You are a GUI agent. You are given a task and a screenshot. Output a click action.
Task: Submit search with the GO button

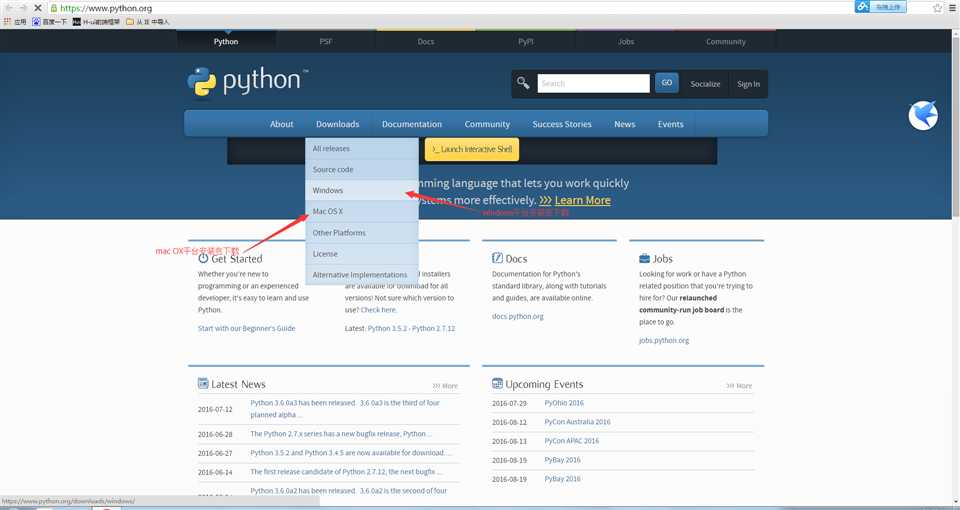[x=667, y=83]
